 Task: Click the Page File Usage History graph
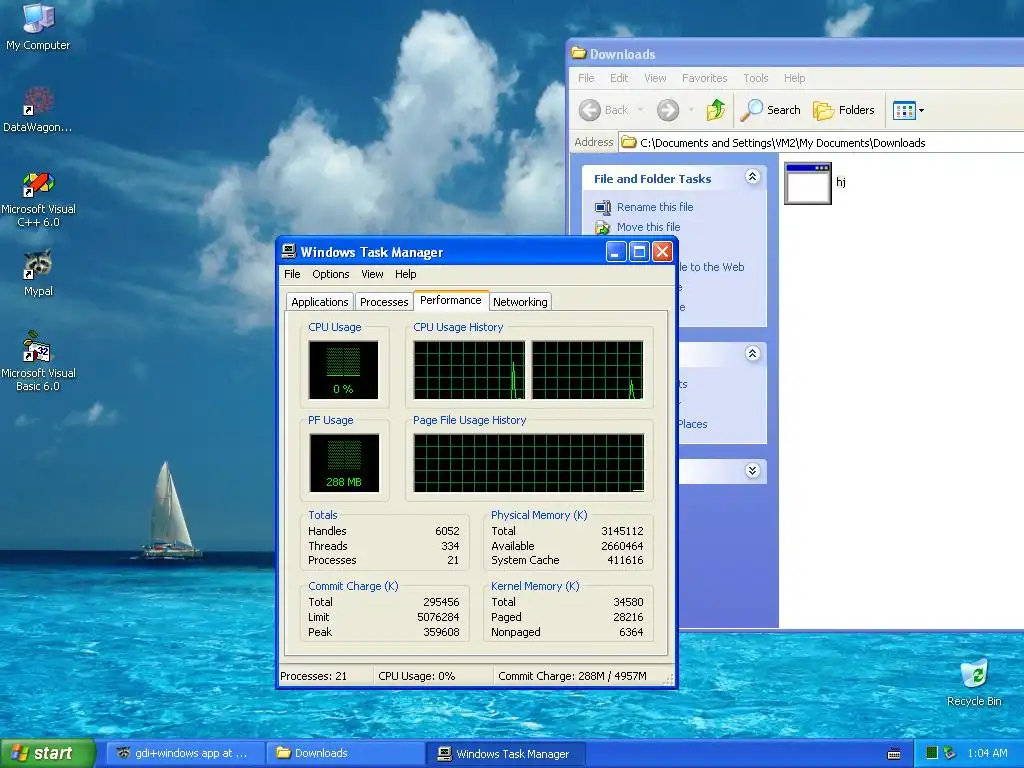[x=529, y=463]
